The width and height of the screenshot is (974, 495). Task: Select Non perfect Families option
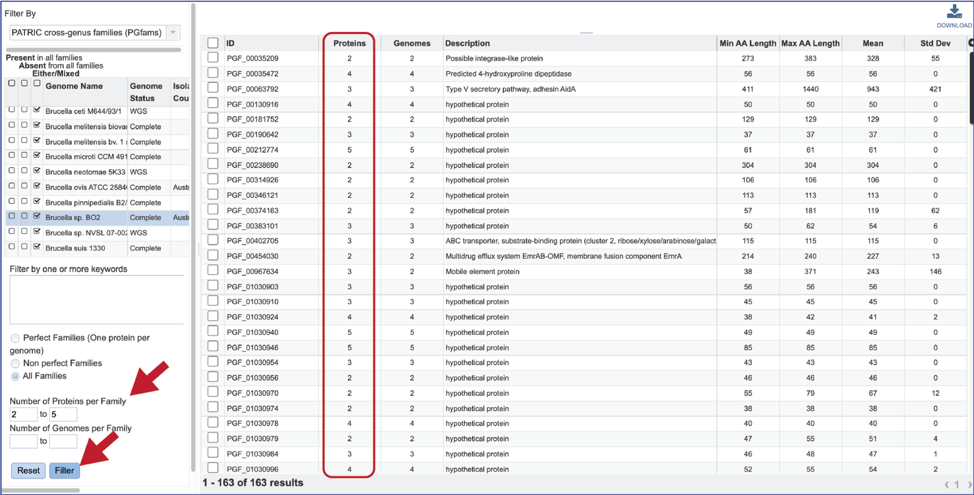click(x=15, y=363)
